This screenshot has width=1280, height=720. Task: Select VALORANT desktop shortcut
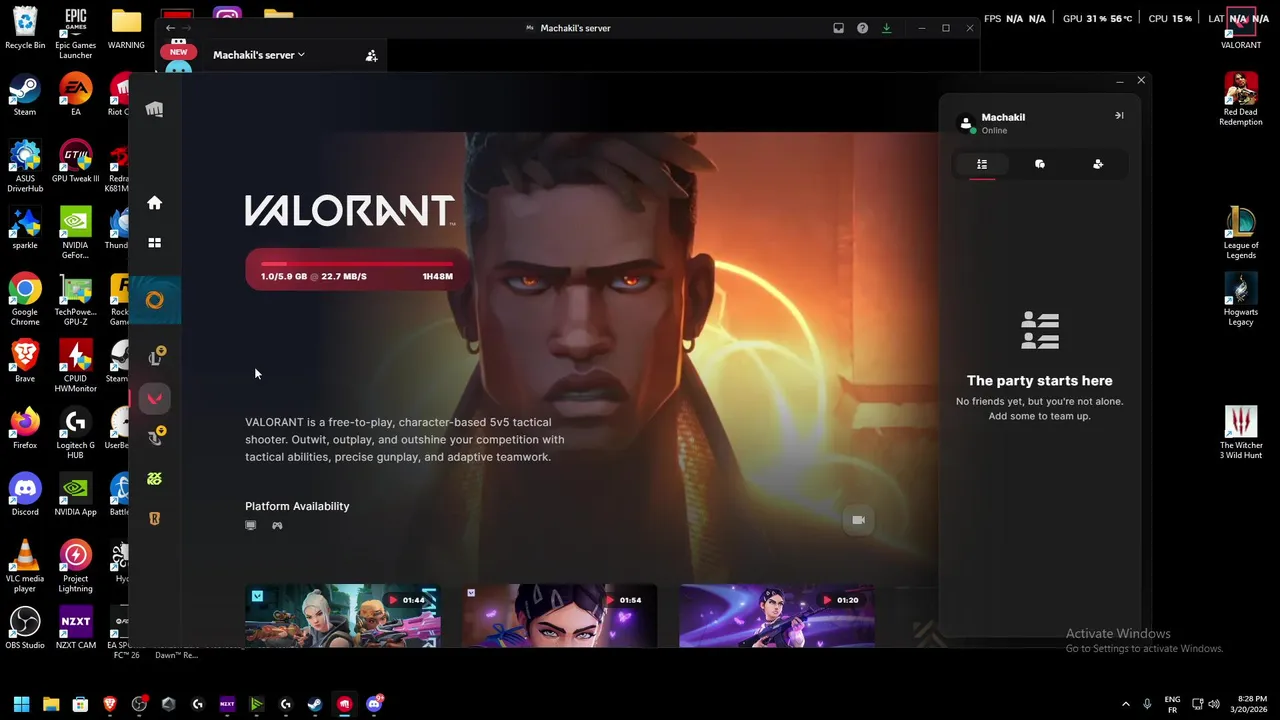[1241, 27]
